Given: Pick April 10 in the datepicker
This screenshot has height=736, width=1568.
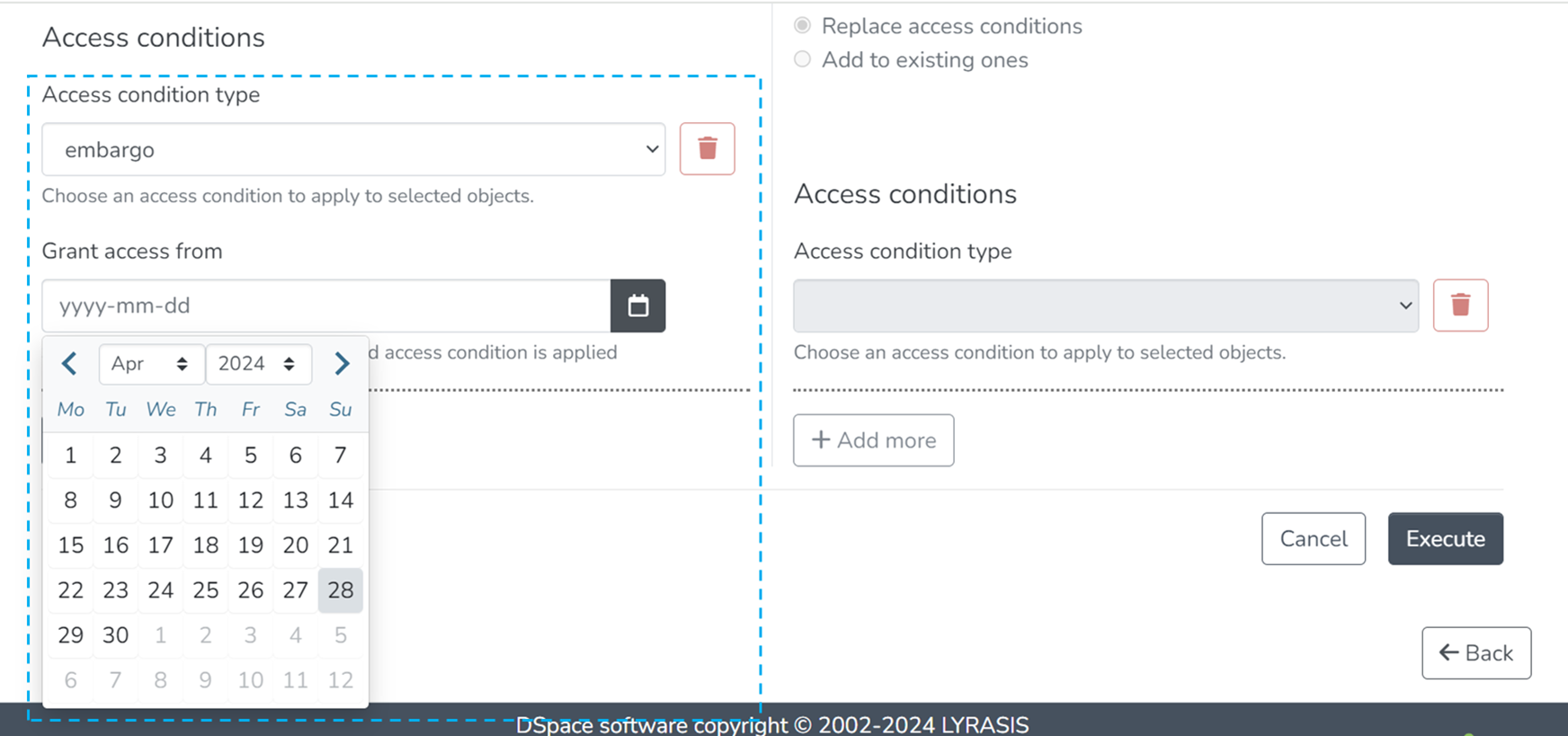Looking at the screenshot, I should (x=160, y=501).
